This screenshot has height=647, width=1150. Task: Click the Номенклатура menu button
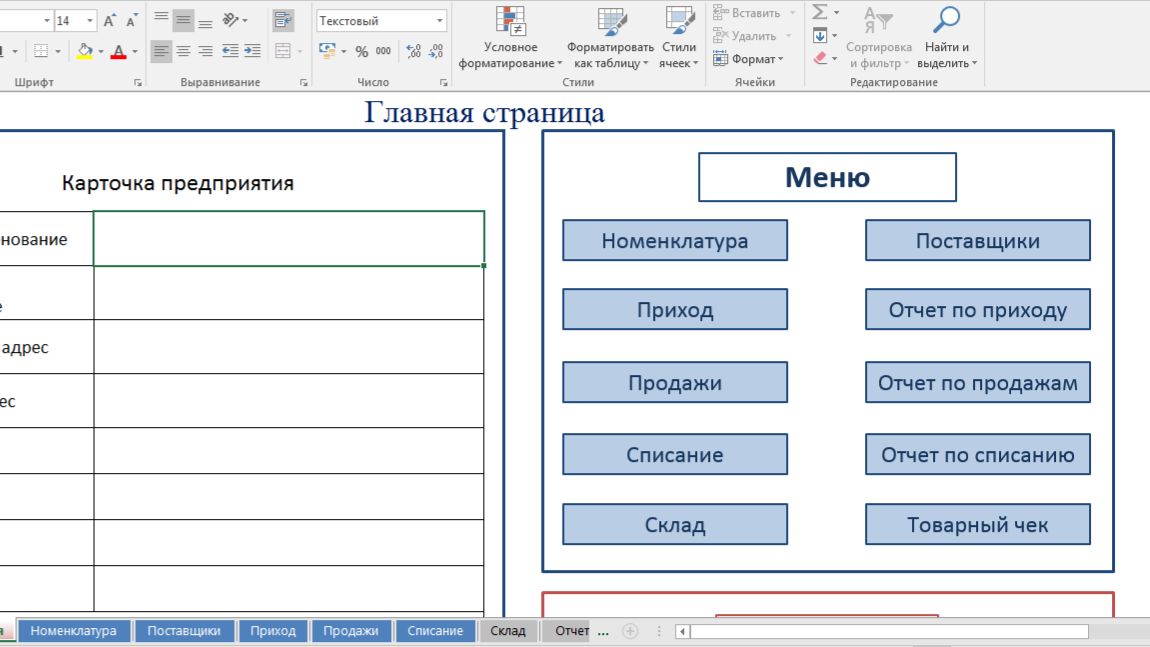(675, 240)
